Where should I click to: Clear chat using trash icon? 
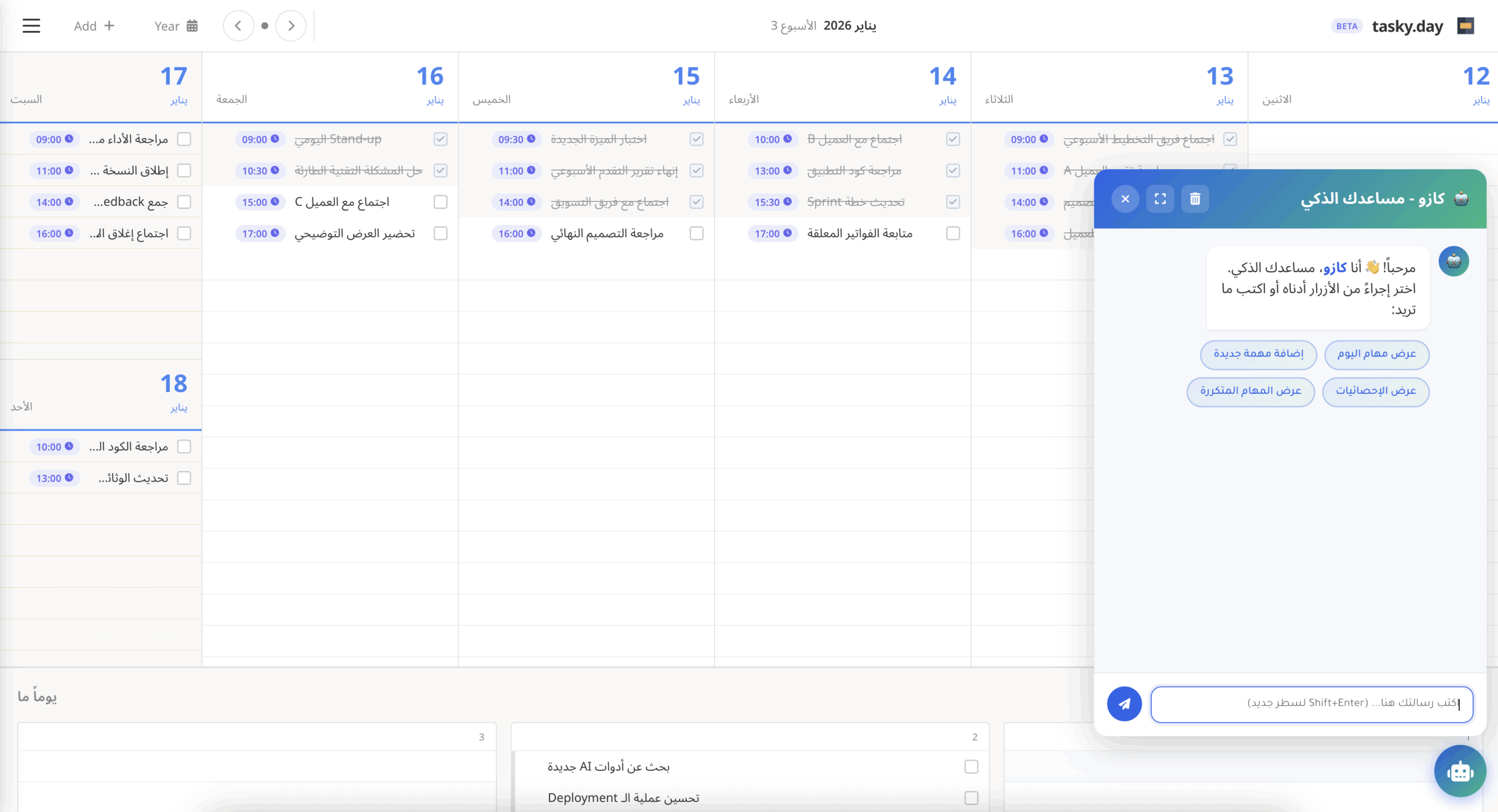tap(1195, 198)
